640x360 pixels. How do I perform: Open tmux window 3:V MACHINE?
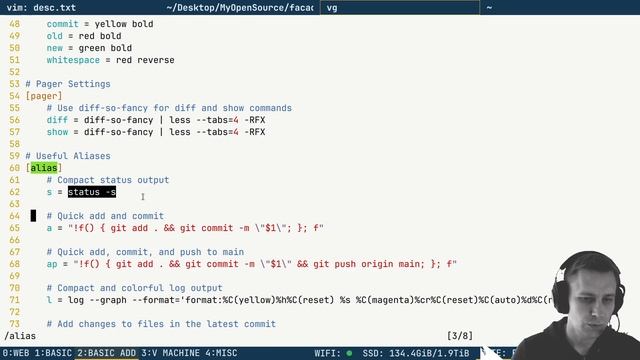171,353
